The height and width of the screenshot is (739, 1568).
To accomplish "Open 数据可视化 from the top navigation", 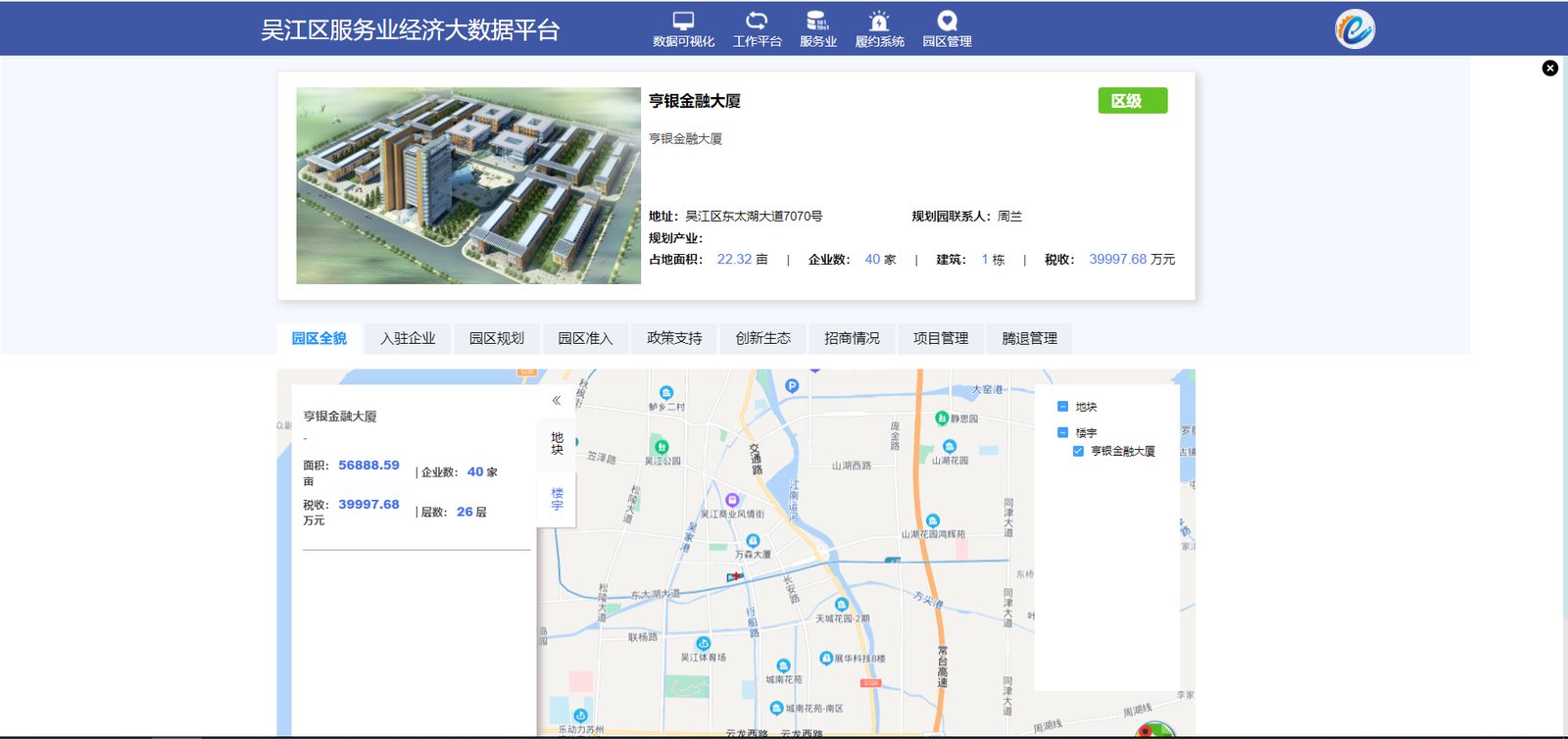I will tap(683, 29).
